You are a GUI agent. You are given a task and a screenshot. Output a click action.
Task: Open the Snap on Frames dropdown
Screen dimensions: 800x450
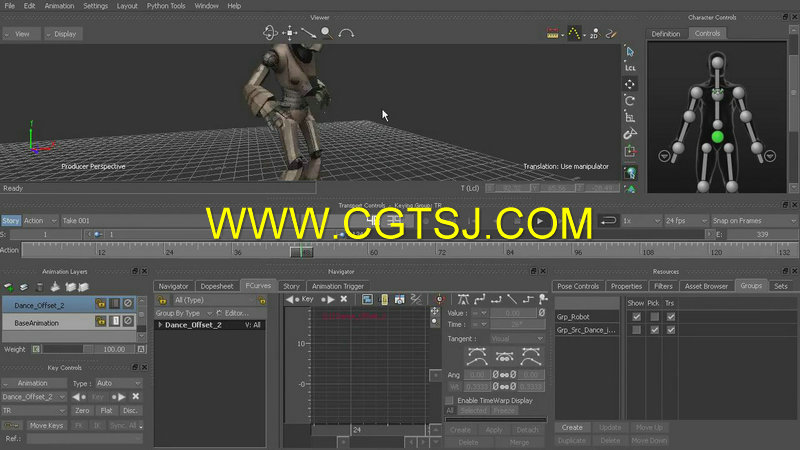[x=754, y=221]
